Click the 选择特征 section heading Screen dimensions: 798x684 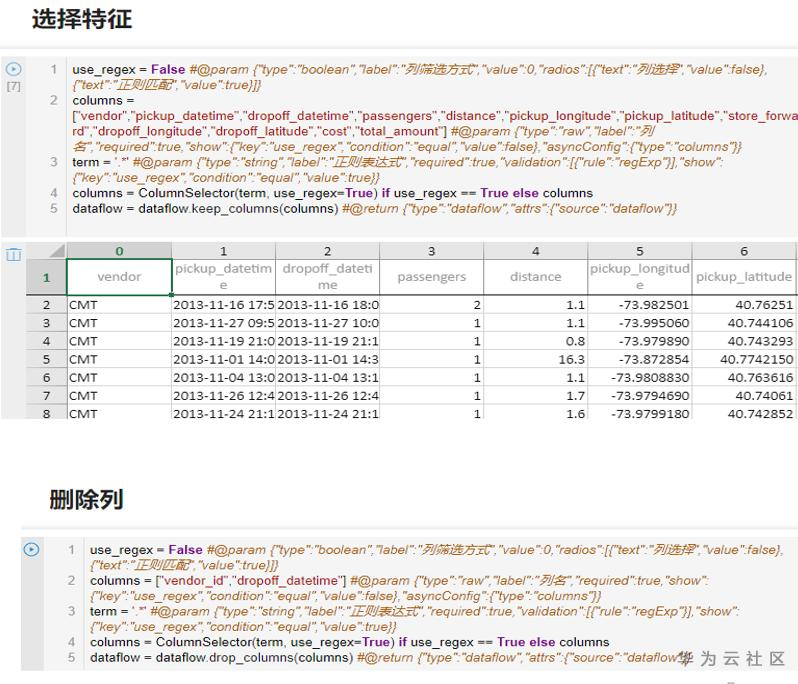[82, 19]
